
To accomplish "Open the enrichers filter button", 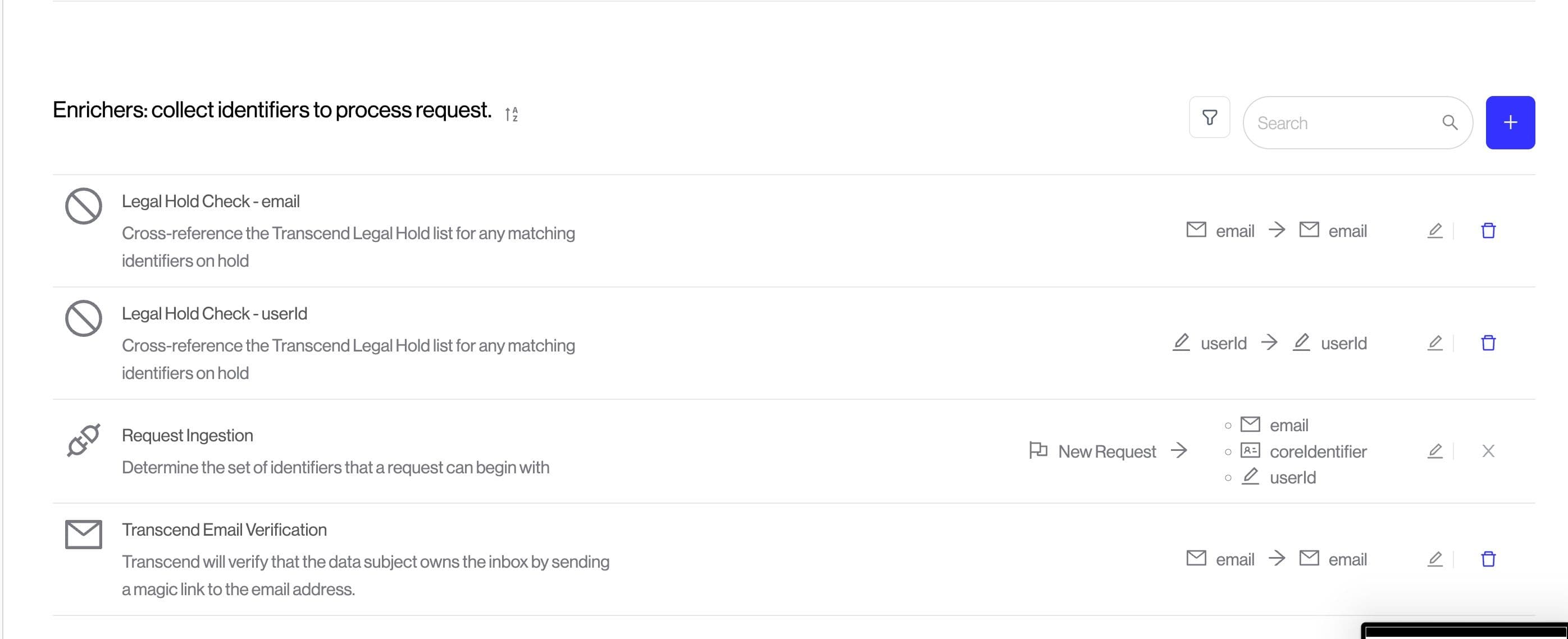I will [x=1209, y=117].
